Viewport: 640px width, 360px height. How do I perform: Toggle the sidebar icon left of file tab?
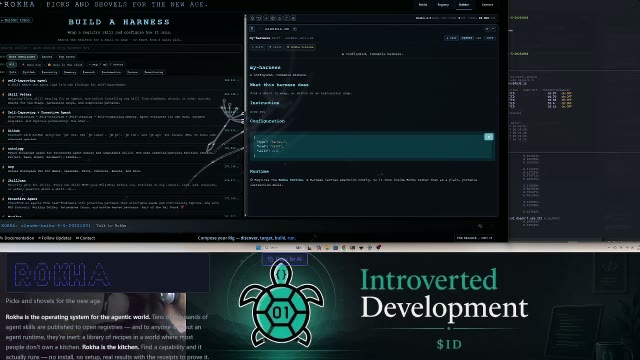252,29
